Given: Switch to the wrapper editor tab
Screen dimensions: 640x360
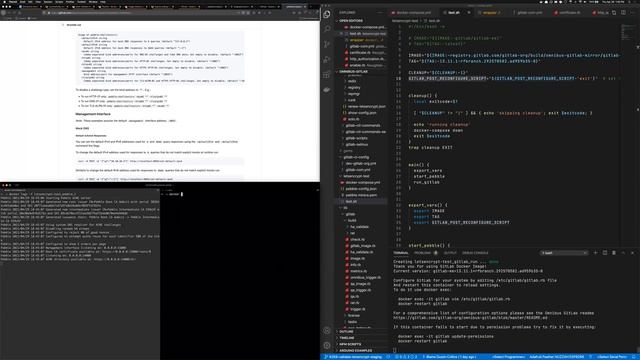Looking at the screenshot, I should pyautogui.click(x=492, y=13).
